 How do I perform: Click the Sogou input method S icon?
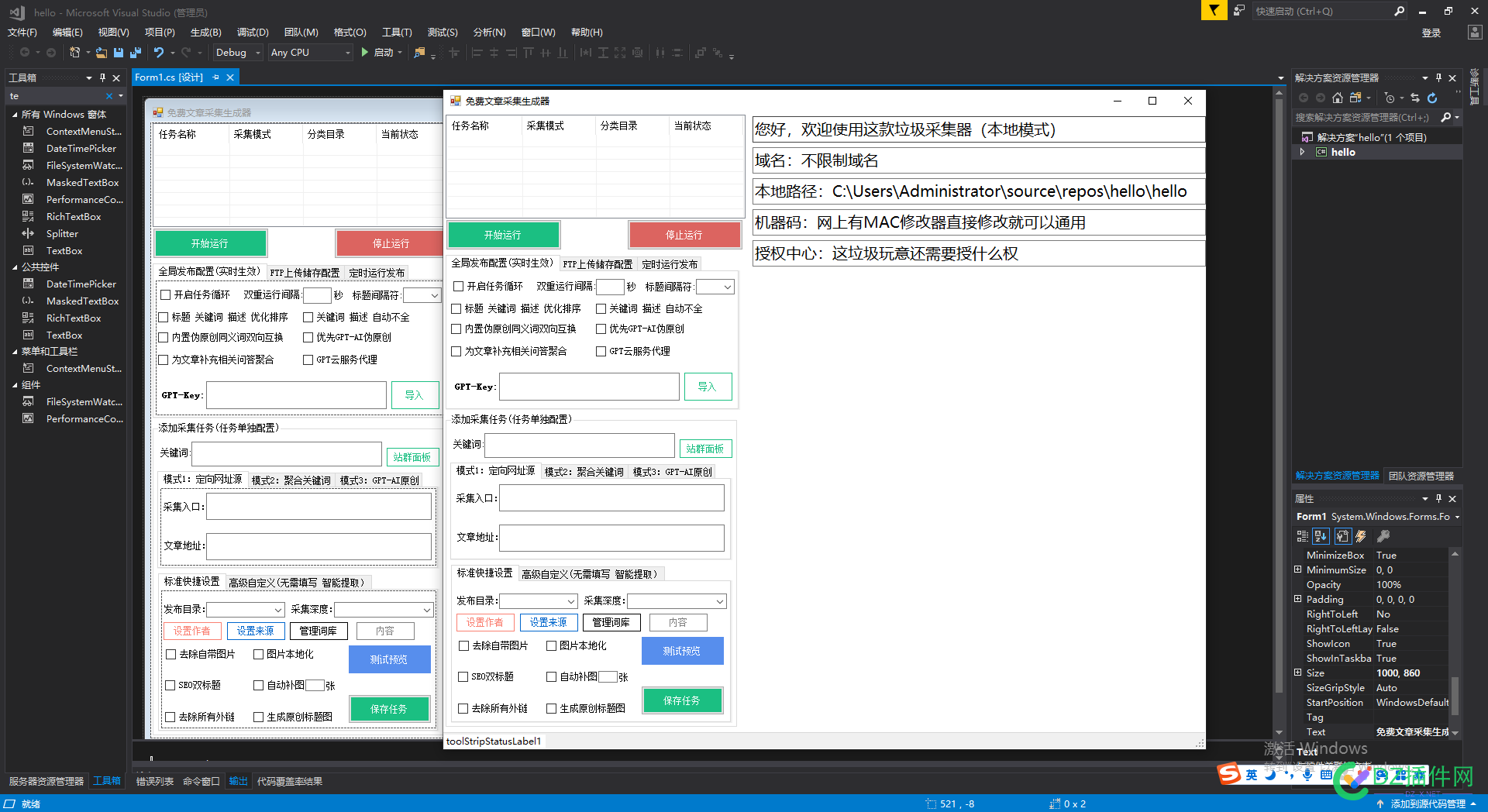pos(1229,773)
